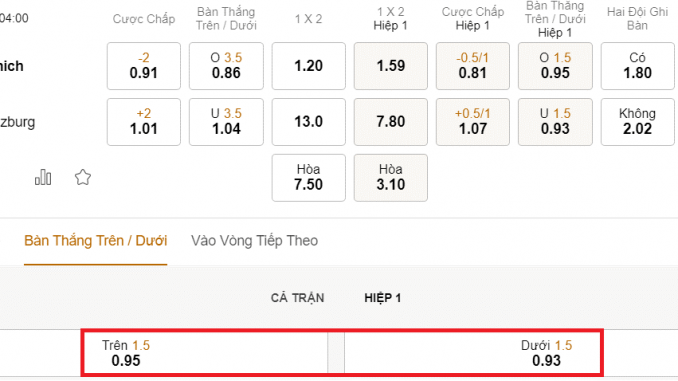Select the Bàn Thắng Trên / Dưới tab
The width and height of the screenshot is (678, 381).
[x=96, y=240]
